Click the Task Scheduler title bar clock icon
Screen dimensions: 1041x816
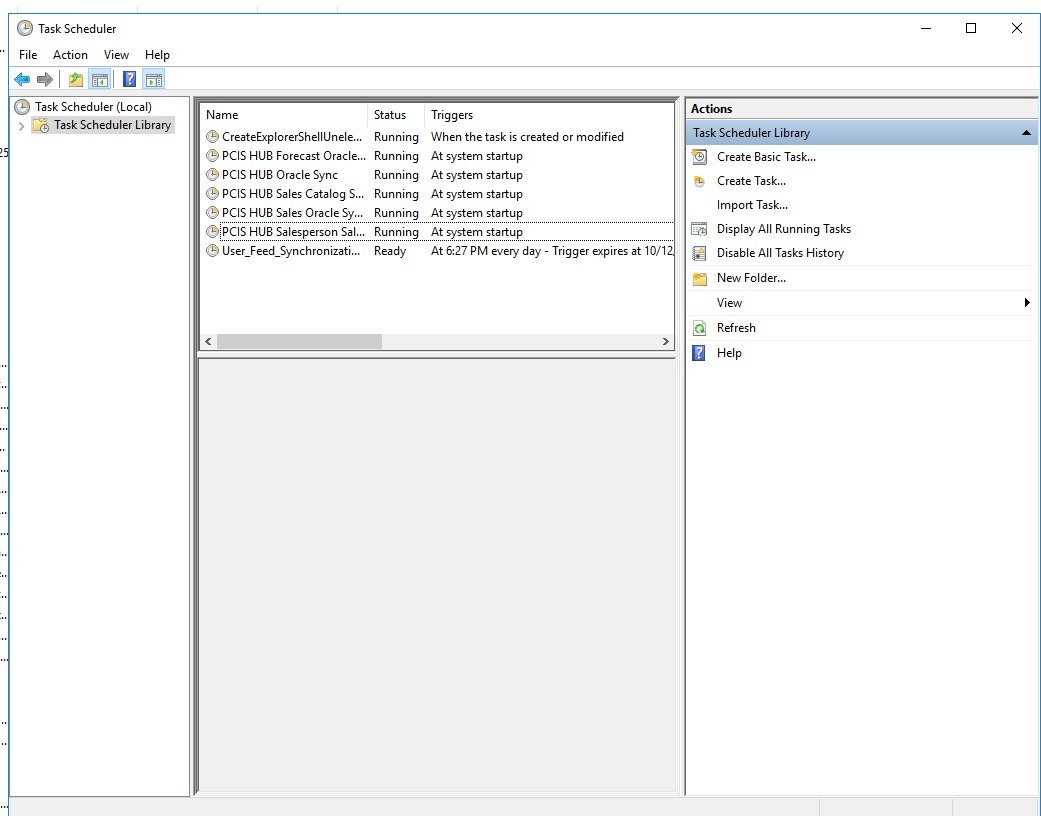tap(25, 28)
